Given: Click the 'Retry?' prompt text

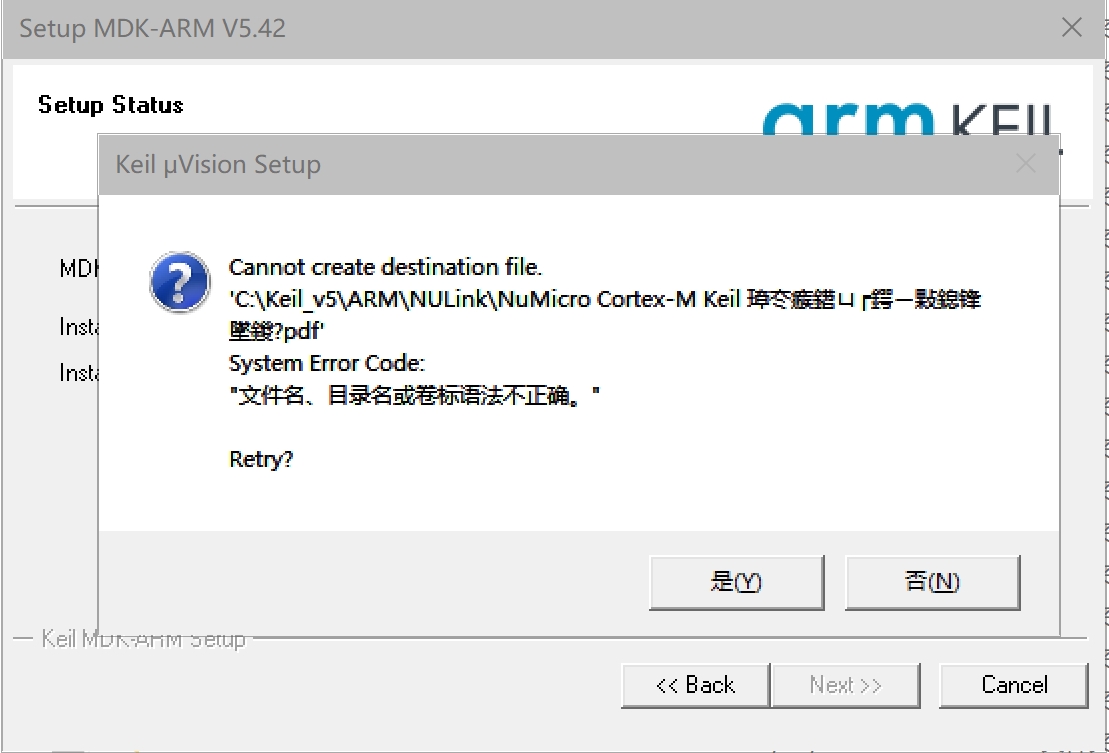Looking at the screenshot, I should pyautogui.click(x=261, y=460).
